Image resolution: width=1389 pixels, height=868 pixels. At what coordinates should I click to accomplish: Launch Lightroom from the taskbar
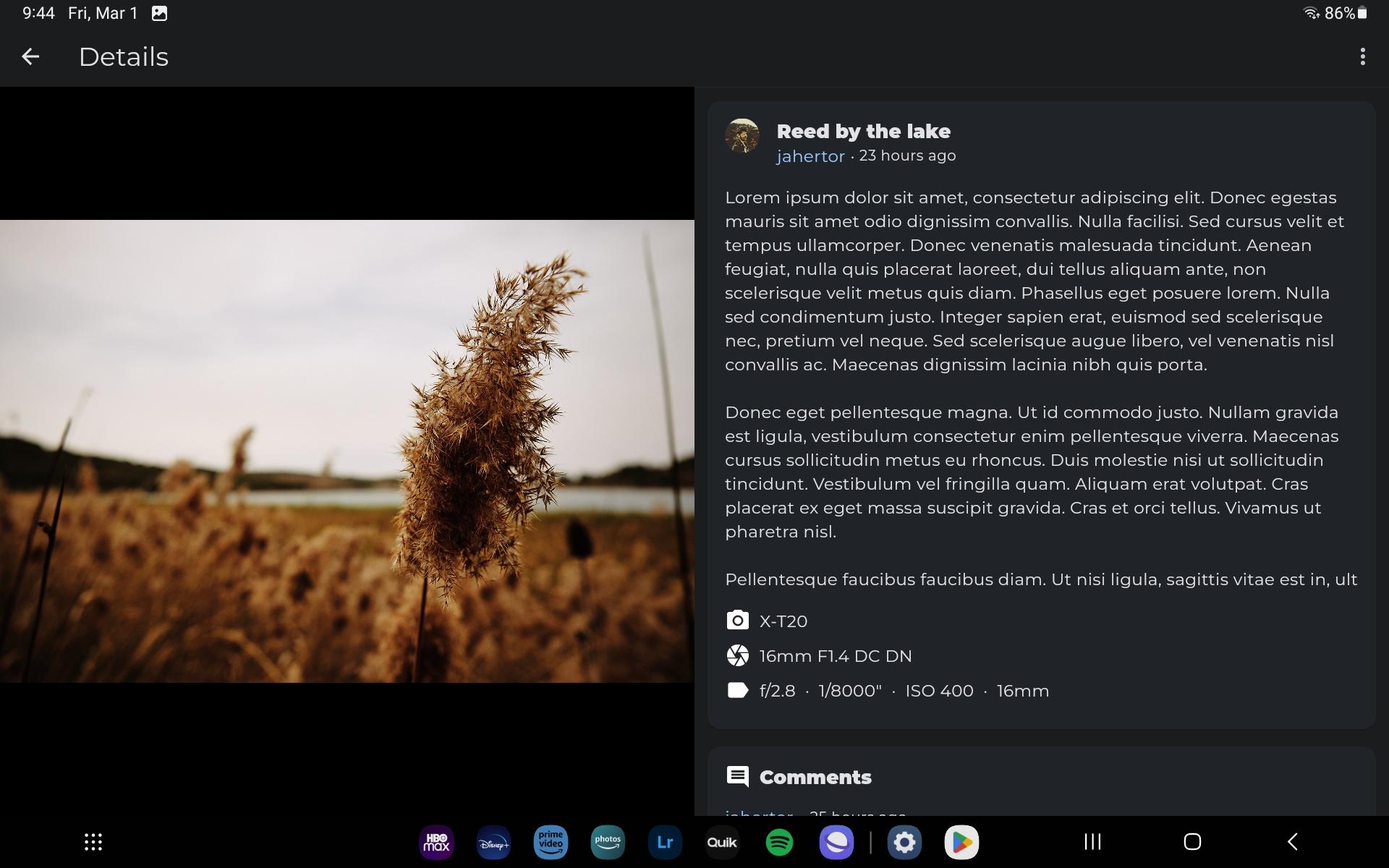point(665,842)
